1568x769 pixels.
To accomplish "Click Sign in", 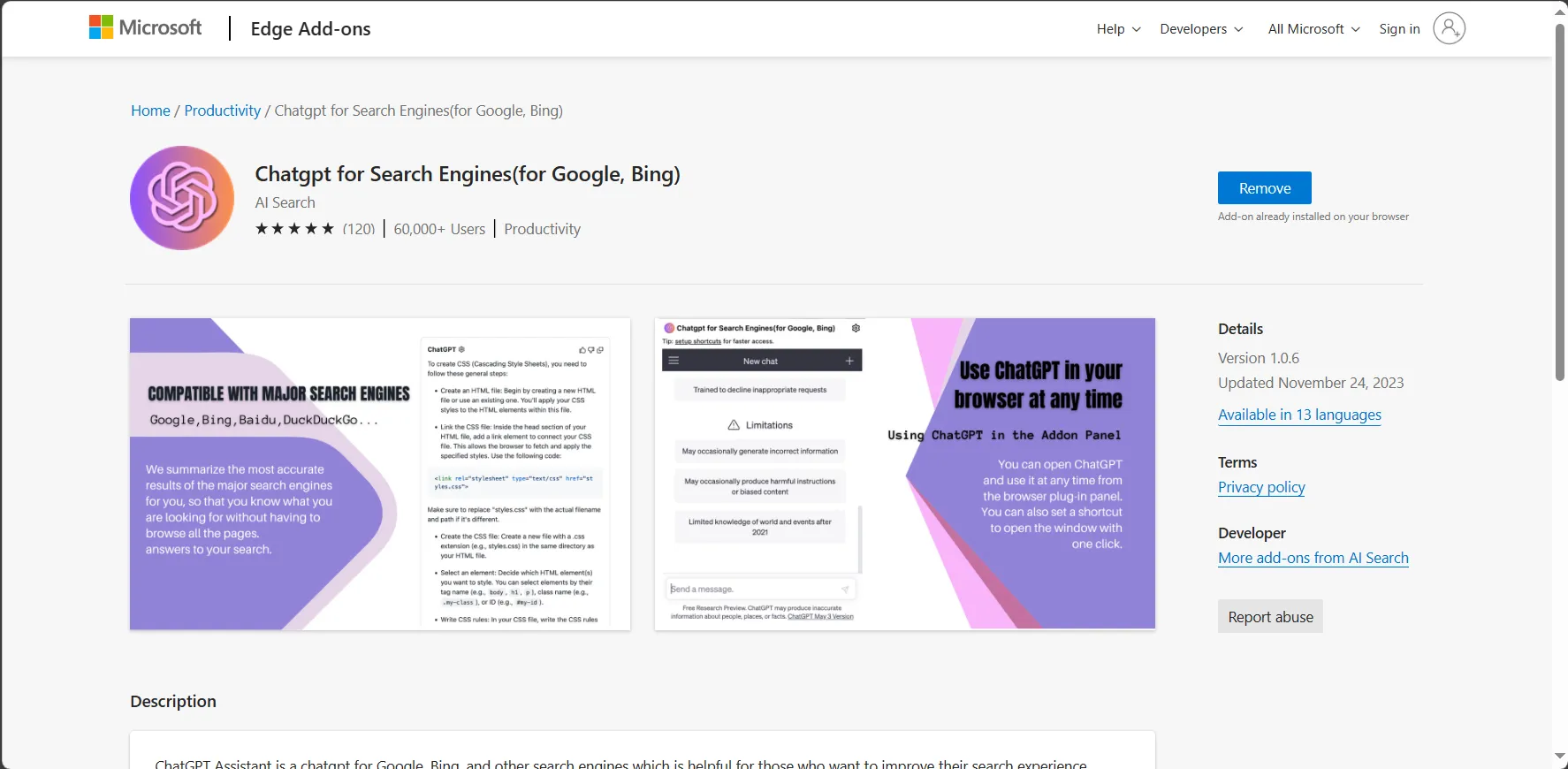I will click(x=1399, y=29).
